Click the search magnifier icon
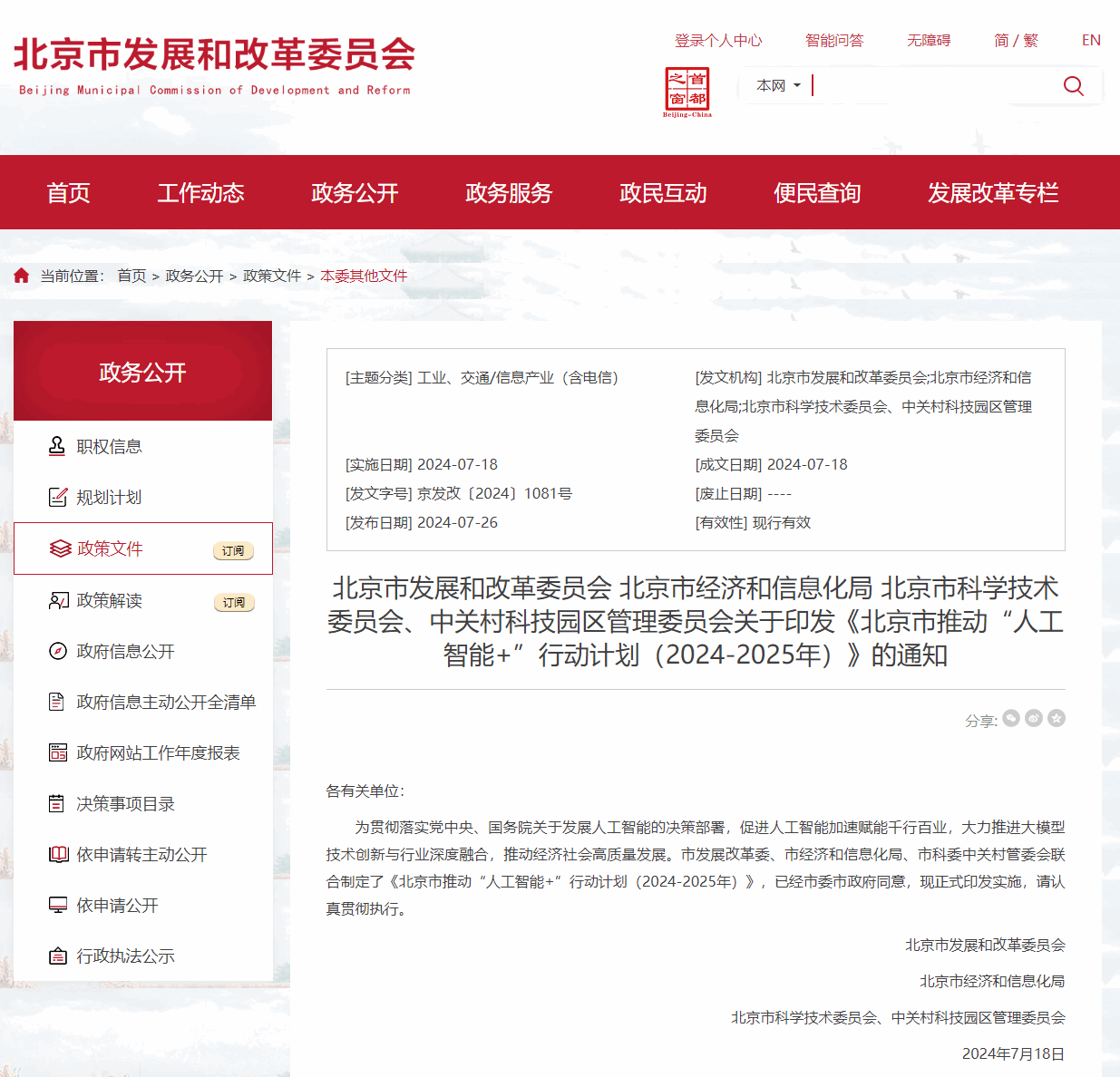Image resolution: width=1120 pixels, height=1077 pixels. [x=1073, y=86]
